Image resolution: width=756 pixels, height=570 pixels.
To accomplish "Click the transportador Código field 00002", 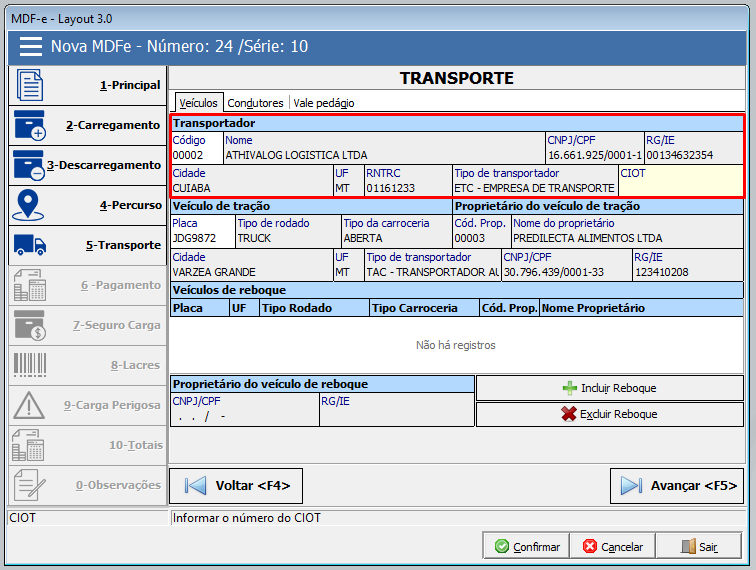I will tap(195, 156).
